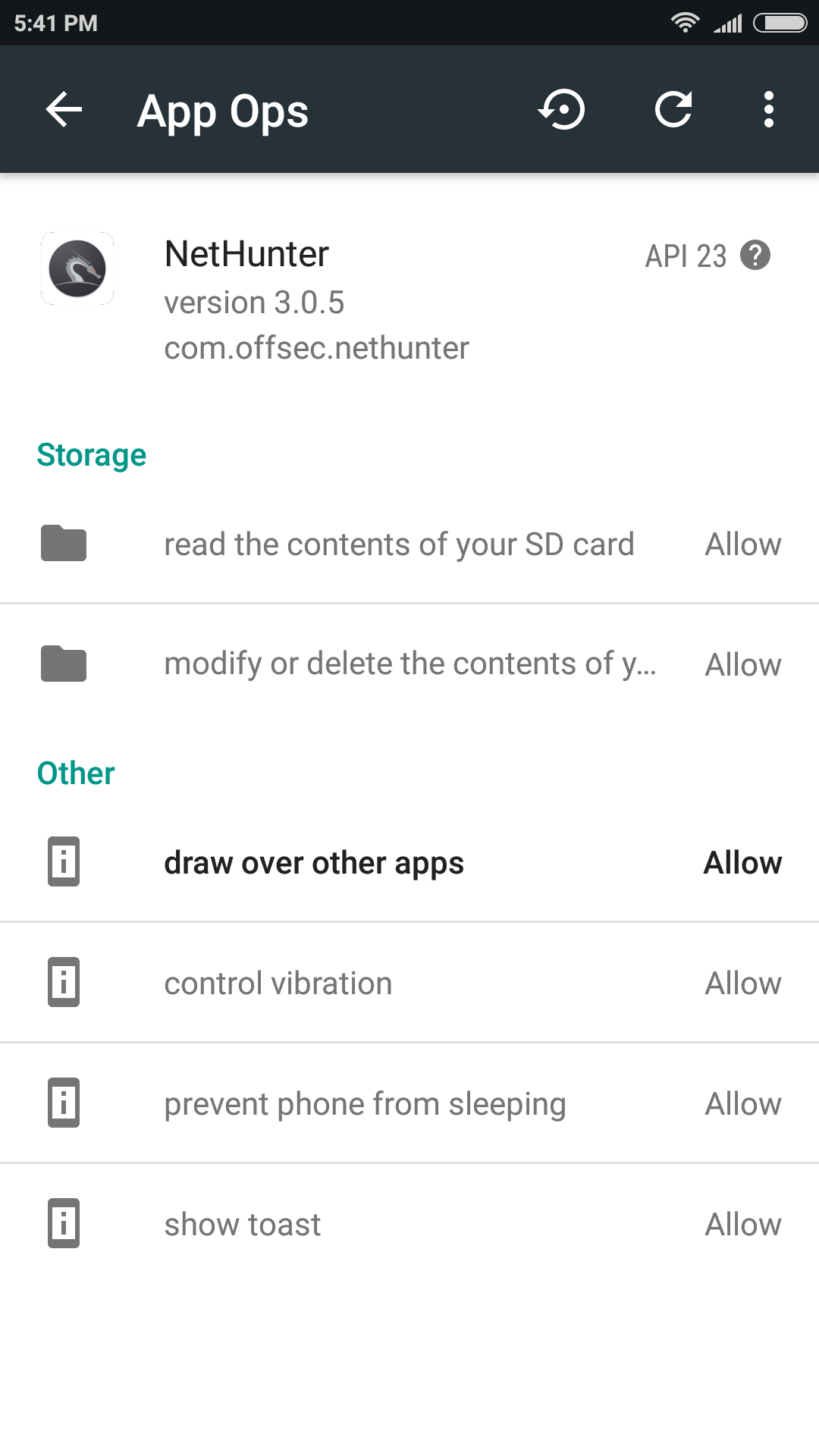
Task: Tap the icon beside draw over other apps
Action: (x=64, y=861)
